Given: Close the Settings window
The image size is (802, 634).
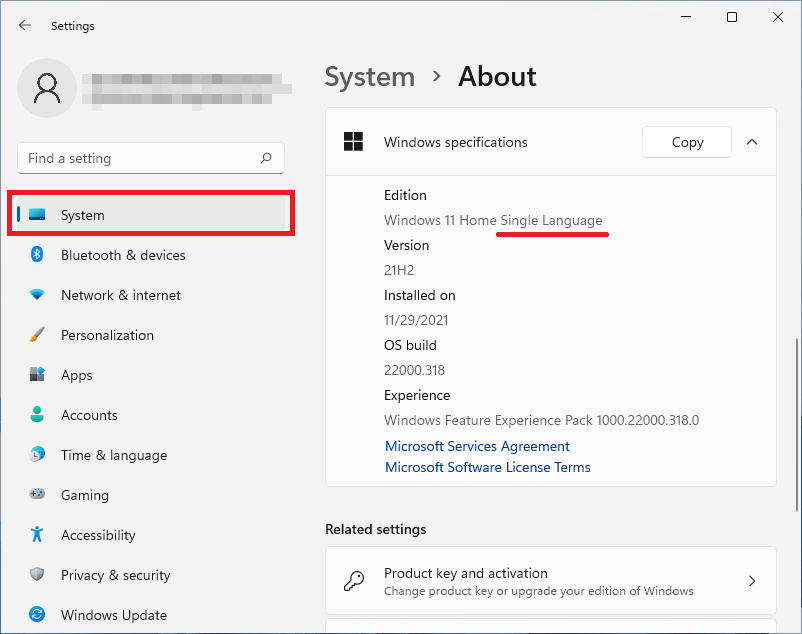Looking at the screenshot, I should (x=778, y=17).
